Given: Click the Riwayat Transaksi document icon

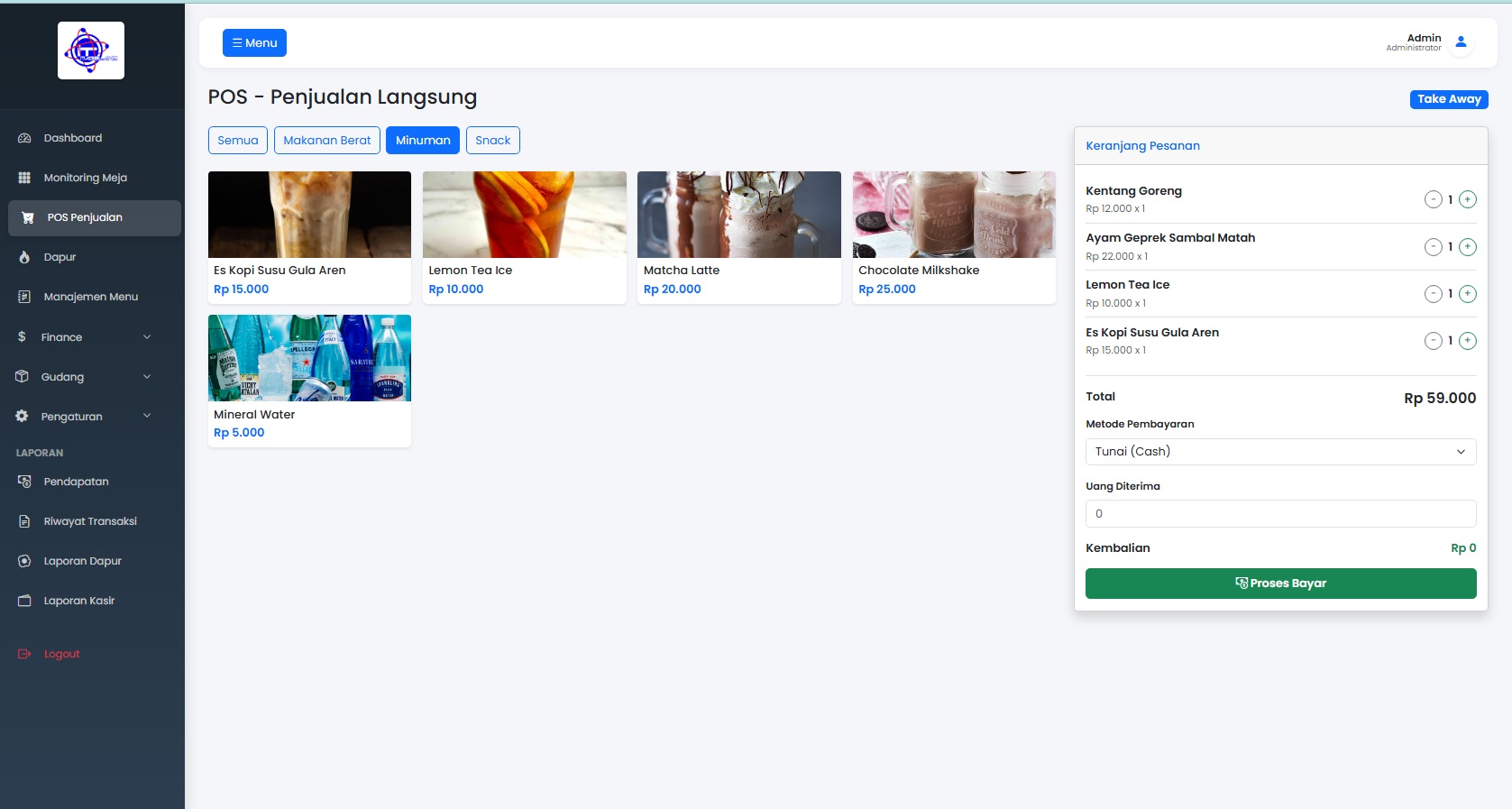Looking at the screenshot, I should coord(24,521).
